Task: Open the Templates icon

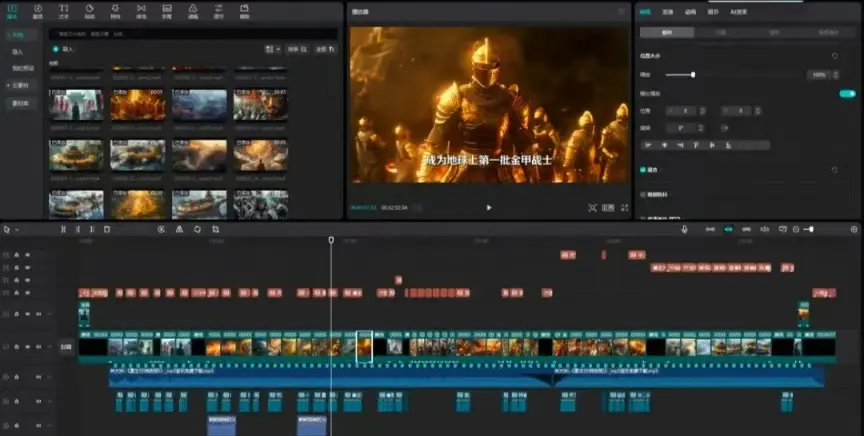Action: [245, 11]
